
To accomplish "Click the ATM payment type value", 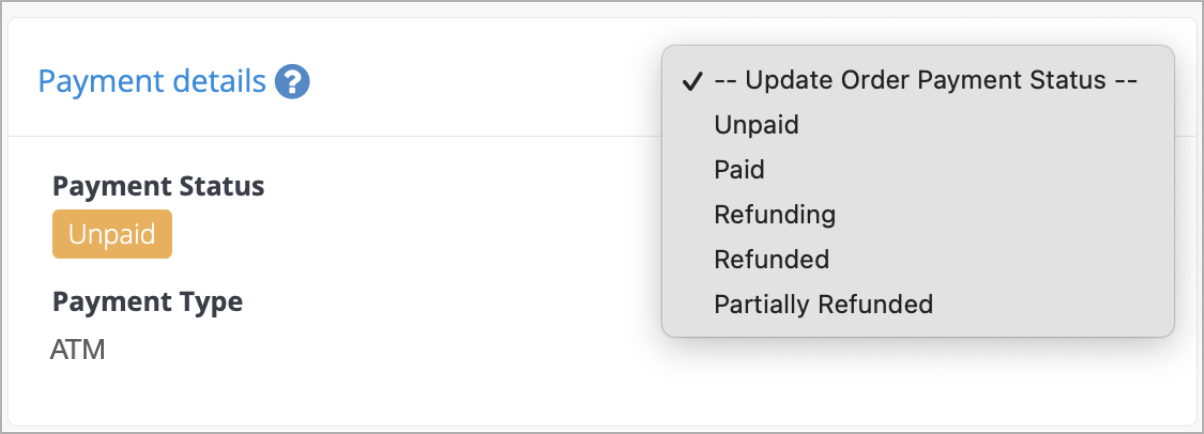I will 78,350.
